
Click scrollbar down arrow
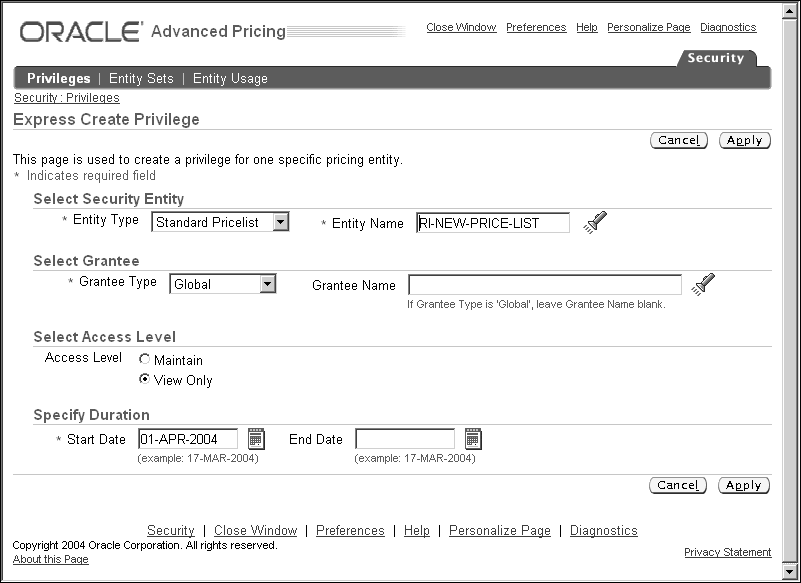790,571
